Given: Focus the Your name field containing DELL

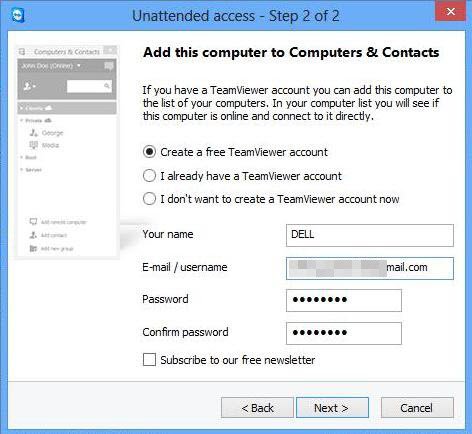Looking at the screenshot, I should click(370, 235).
